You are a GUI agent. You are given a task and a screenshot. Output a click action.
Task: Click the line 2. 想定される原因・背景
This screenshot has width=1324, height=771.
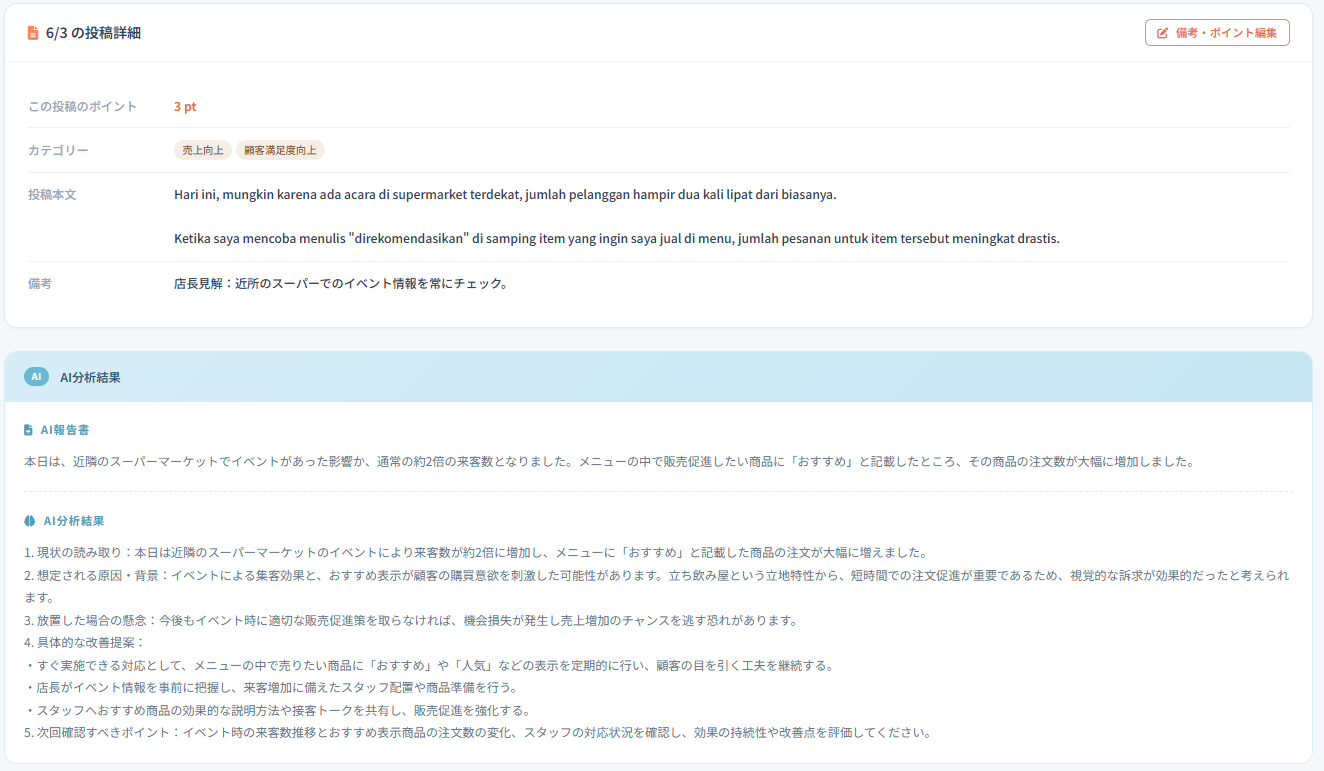[x=657, y=586]
